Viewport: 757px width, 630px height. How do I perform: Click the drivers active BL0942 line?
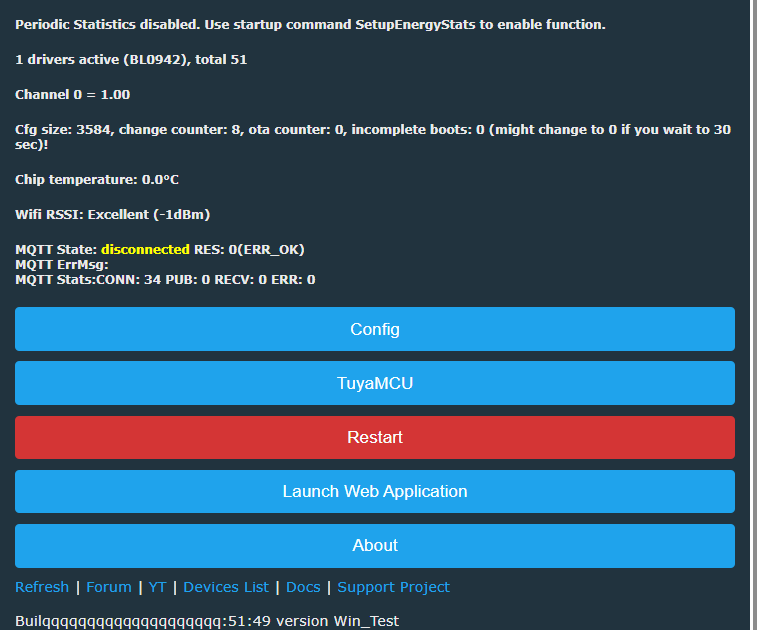tap(131, 59)
